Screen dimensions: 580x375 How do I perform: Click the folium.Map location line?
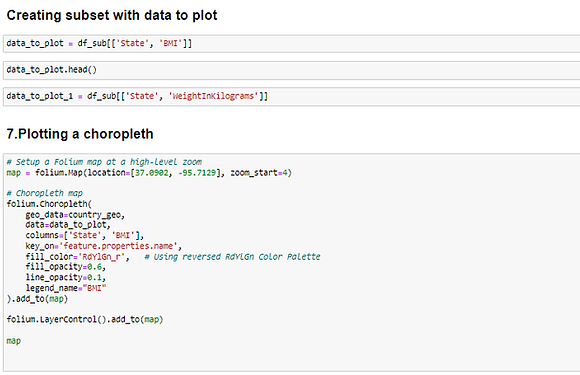click(x=149, y=173)
